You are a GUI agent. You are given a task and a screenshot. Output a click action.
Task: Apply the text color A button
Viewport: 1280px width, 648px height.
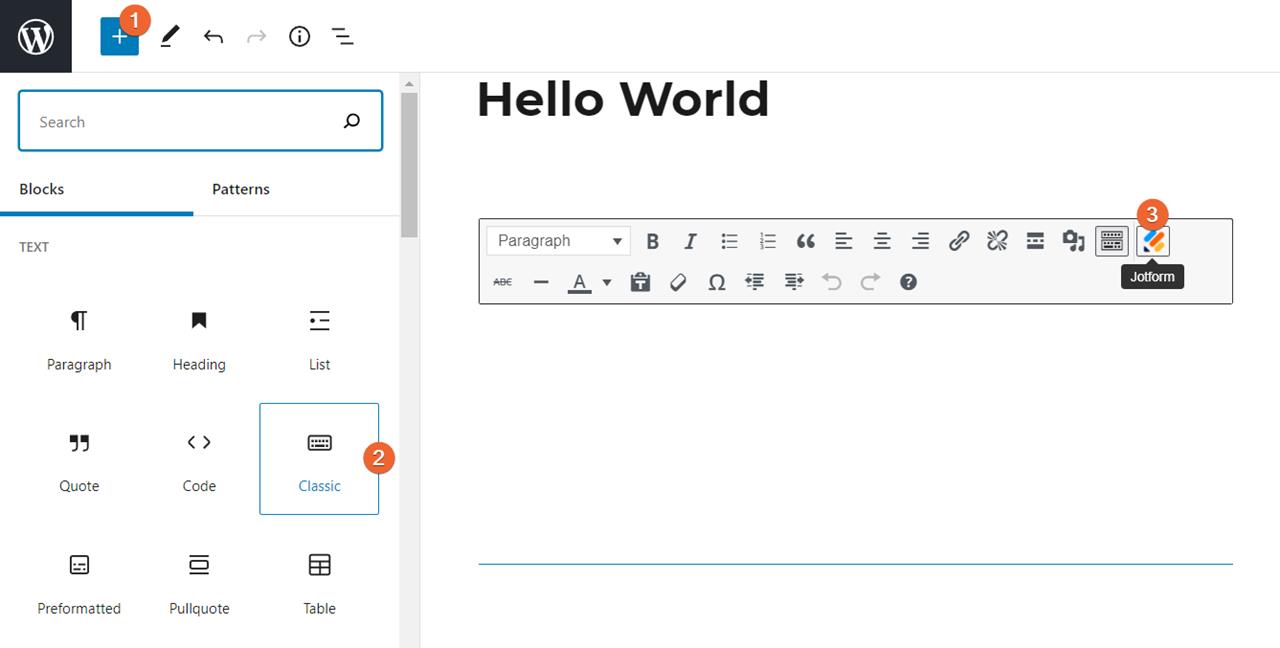(579, 282)
